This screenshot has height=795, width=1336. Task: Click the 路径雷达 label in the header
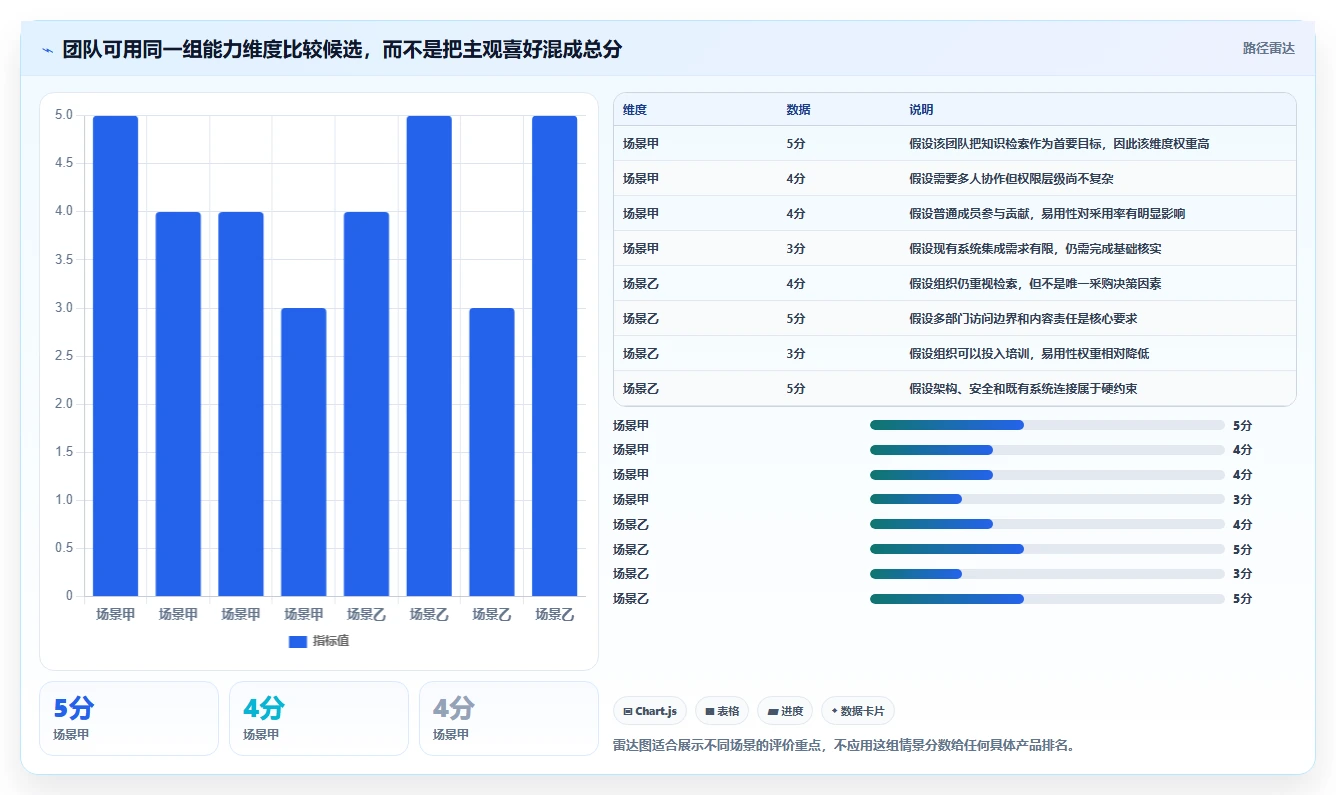click(x=1269, y=48)
